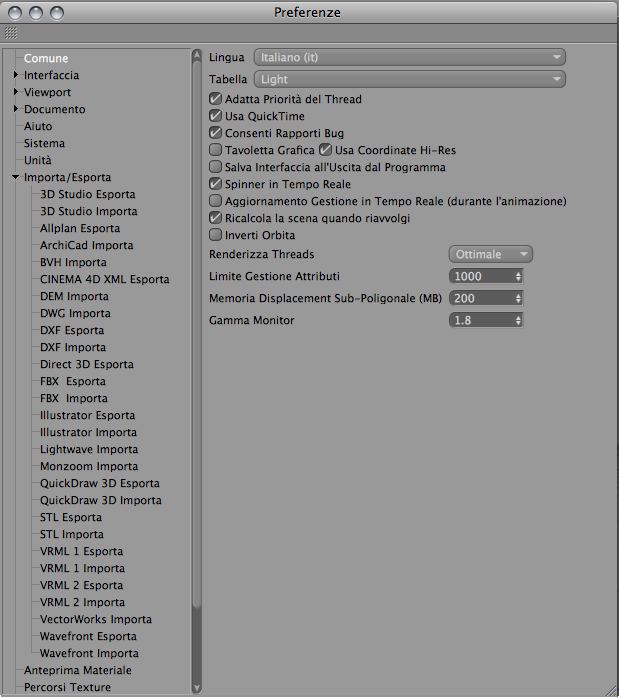Select Direct 3D Esporta entry
The height and width of the screenshot is (698, 619).
[x=86, y=364]
